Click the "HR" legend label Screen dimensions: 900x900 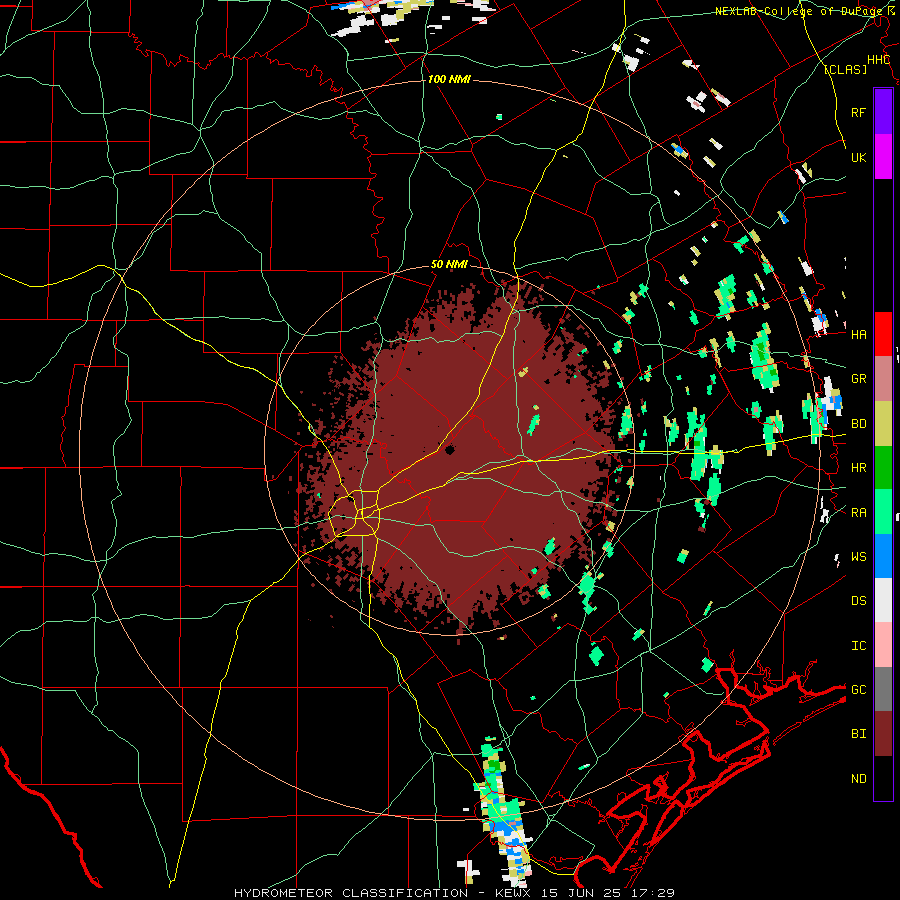coord(858,468)
